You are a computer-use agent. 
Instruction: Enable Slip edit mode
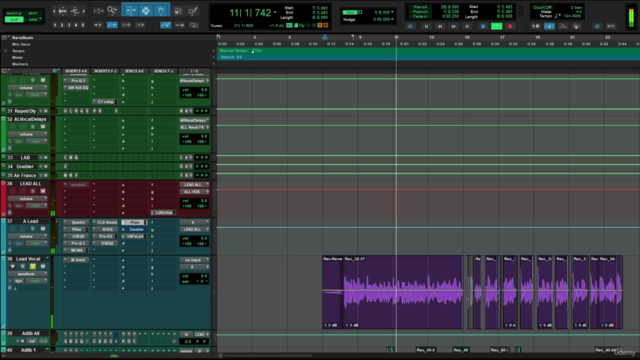(14, 19)
